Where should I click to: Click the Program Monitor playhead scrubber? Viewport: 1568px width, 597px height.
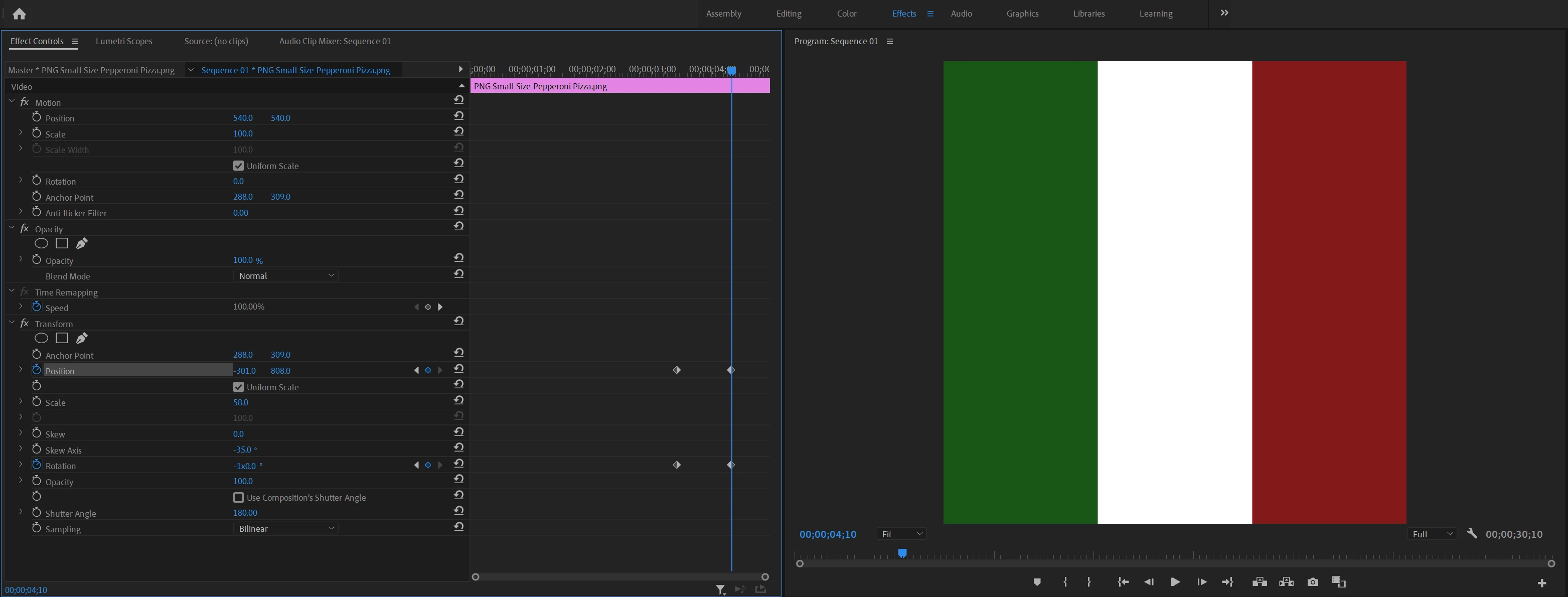tap(903, 553)
